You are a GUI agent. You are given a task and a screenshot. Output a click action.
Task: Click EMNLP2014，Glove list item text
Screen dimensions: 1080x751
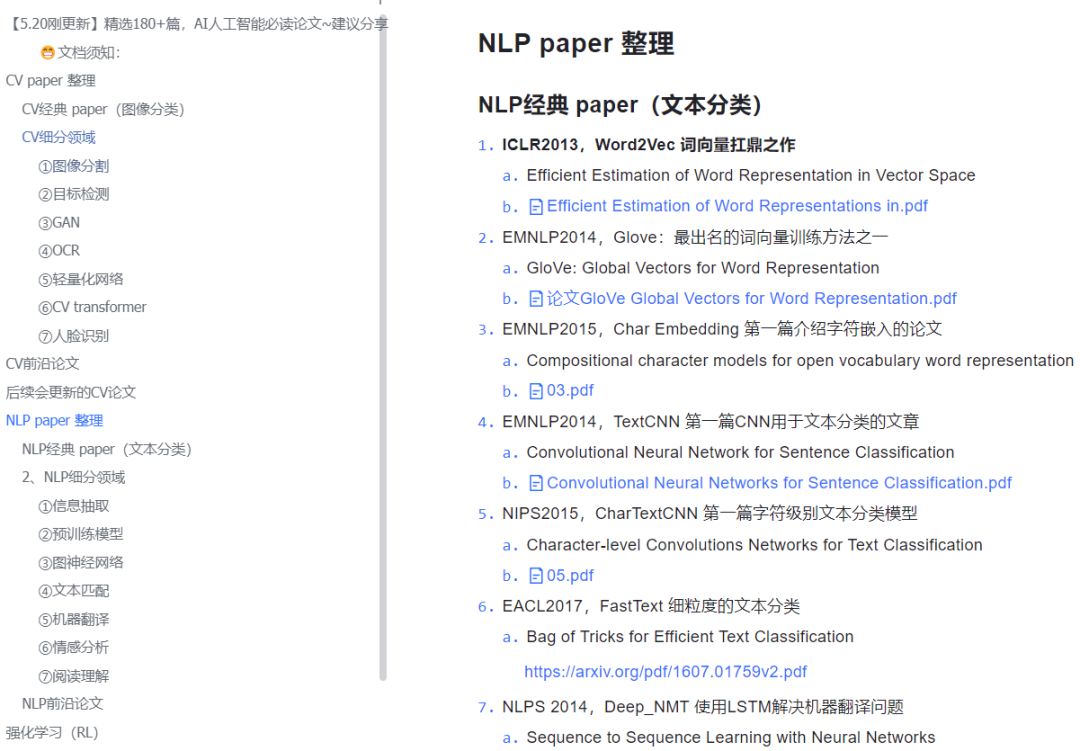pos(695,238)
